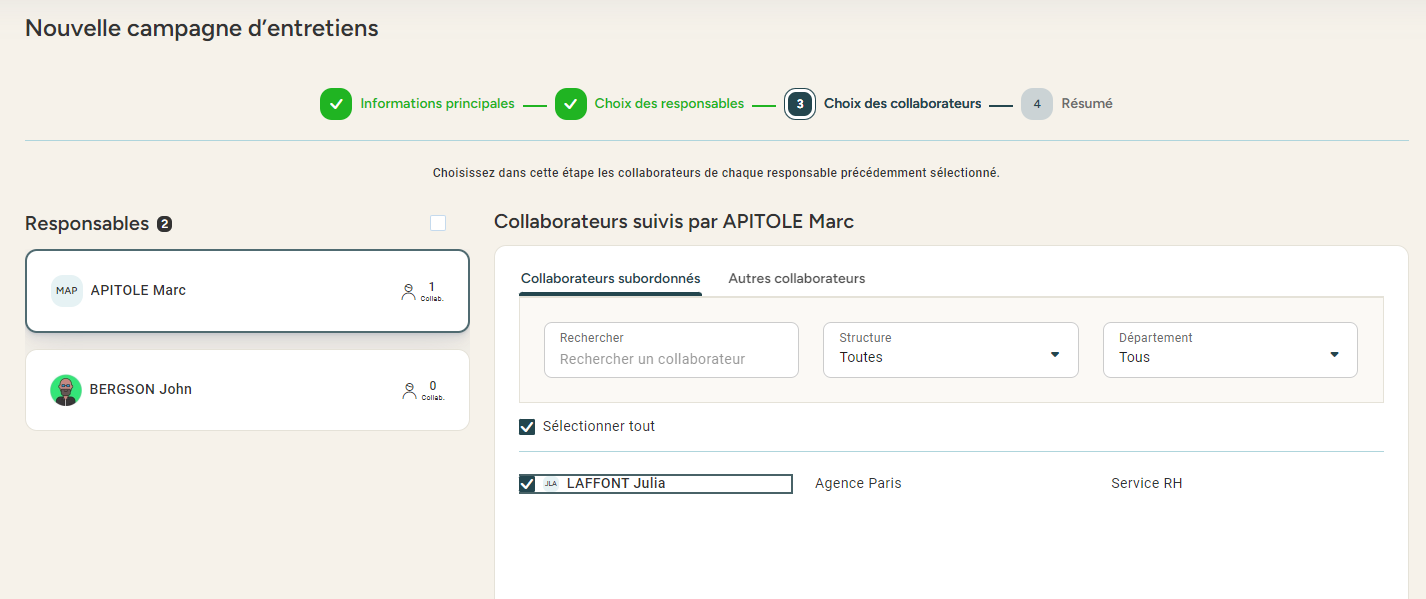Click the Rechercher un collaborateur search field
The width and height of the screenshot is (1426, 599).
point(671,358)
